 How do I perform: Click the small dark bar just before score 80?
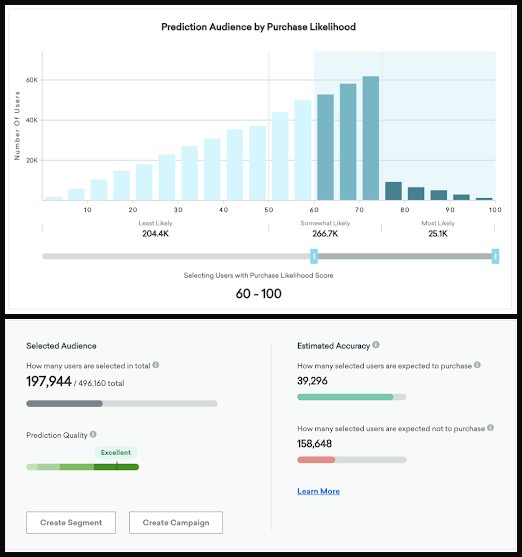[x=393, y=191]
